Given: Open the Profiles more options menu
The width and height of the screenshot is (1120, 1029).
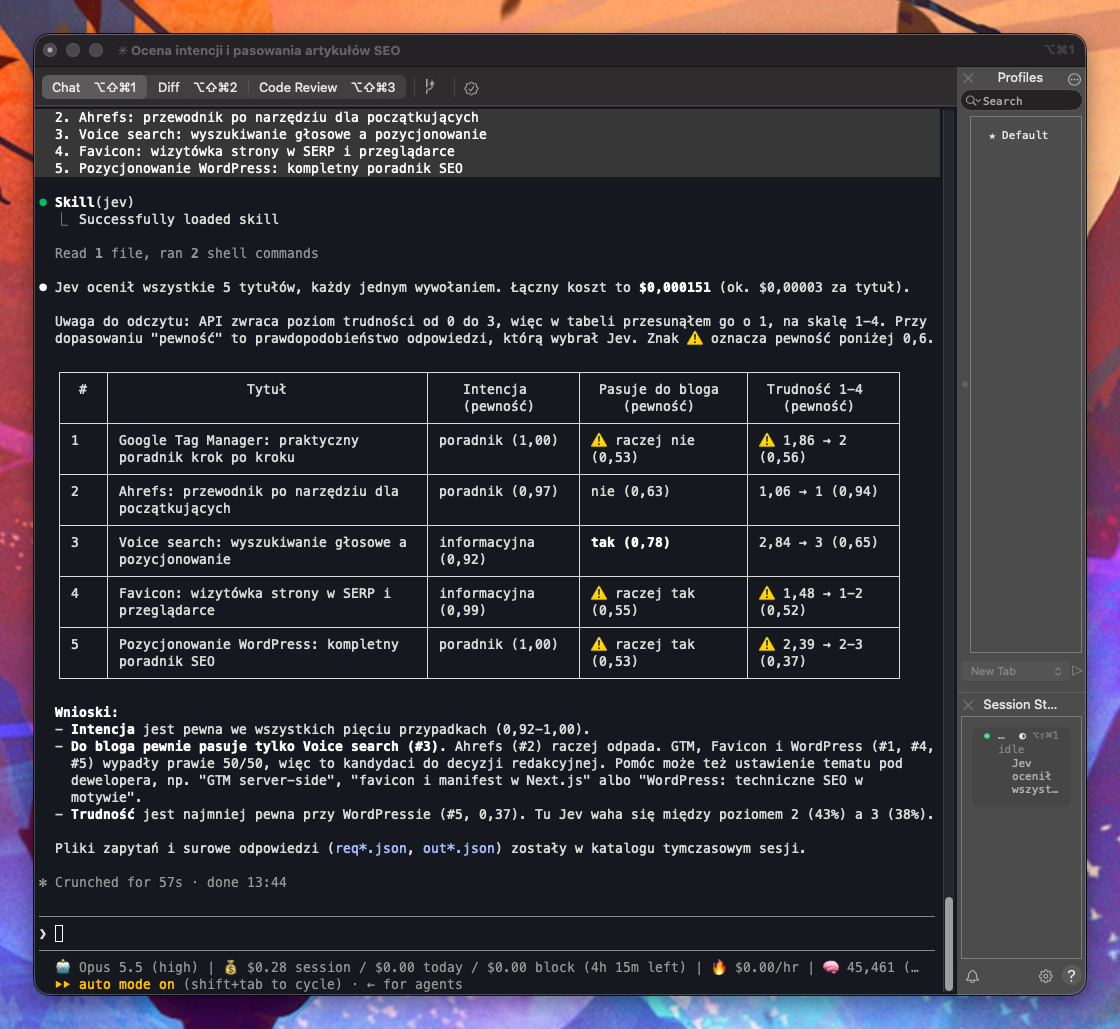Looking at the screenshot, I should (x=1074, y=79).
